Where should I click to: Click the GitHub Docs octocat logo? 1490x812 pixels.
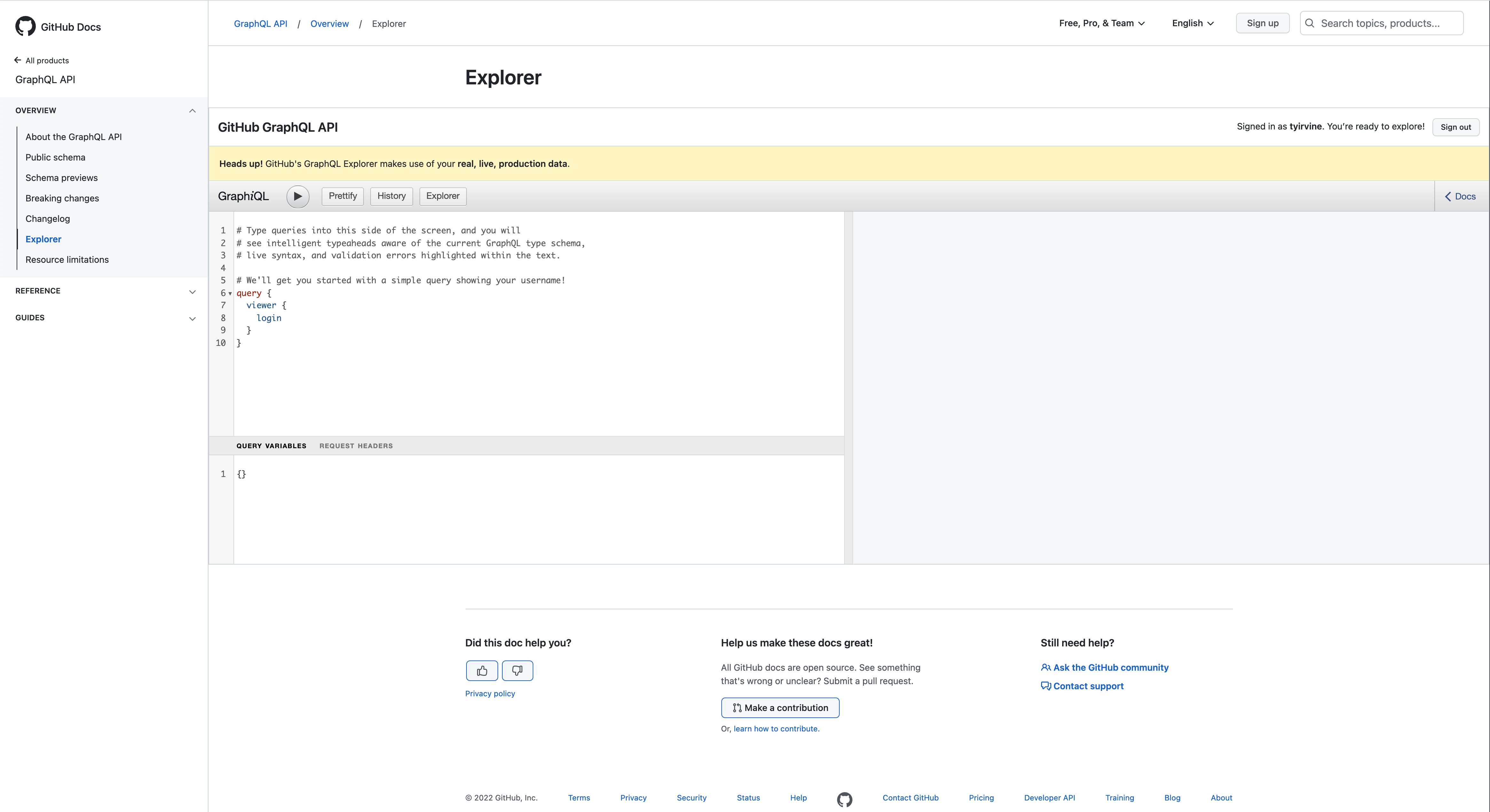(26, 27)
